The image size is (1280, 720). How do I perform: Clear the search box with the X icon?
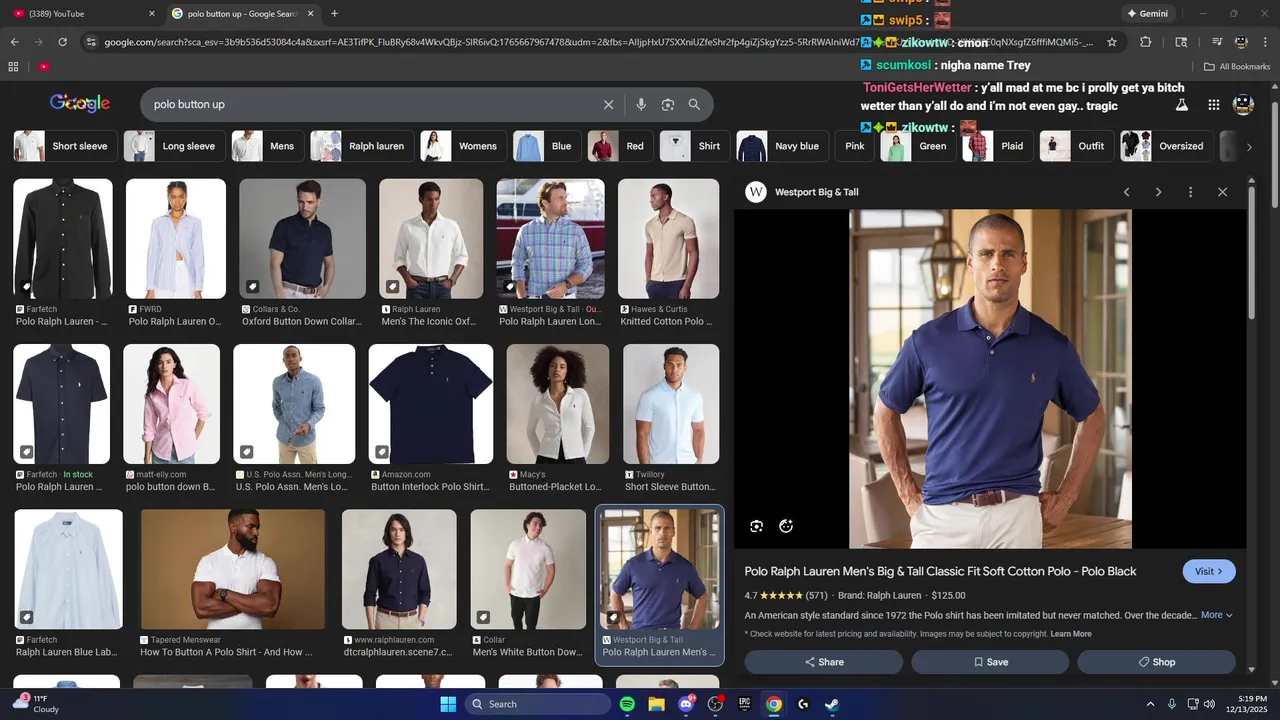click(608, 104)
